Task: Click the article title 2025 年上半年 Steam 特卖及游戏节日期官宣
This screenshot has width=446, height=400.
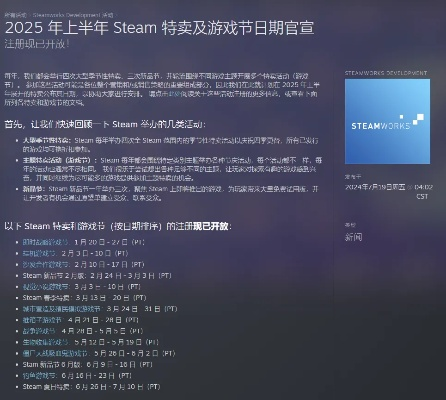Action: (x=160, y=28)
